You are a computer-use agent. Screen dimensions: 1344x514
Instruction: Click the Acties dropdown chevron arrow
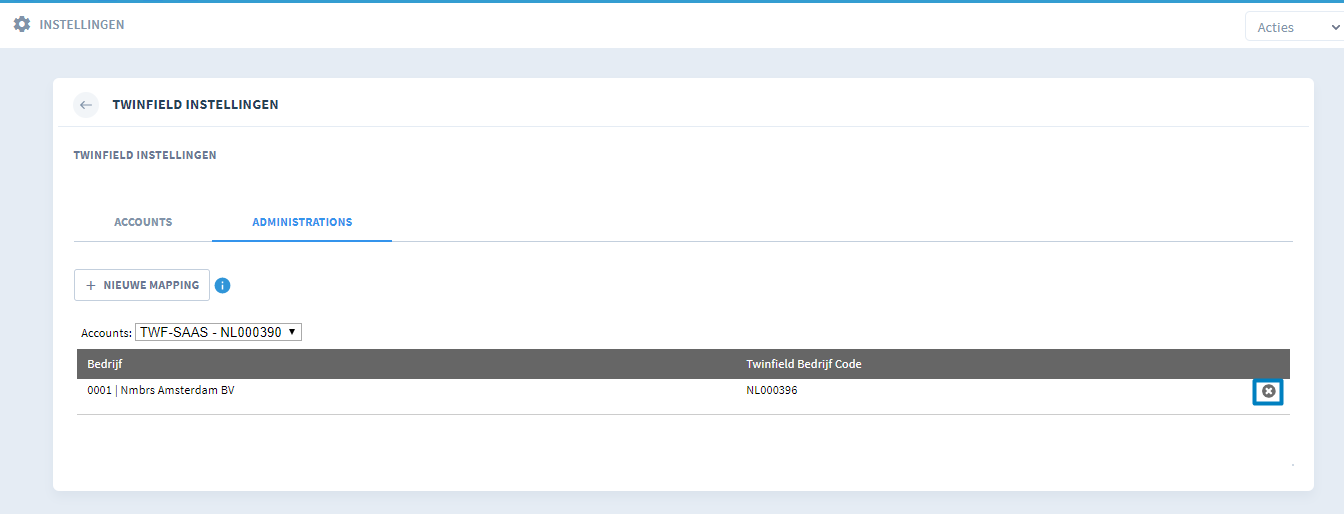click(x=1334, y=27)
